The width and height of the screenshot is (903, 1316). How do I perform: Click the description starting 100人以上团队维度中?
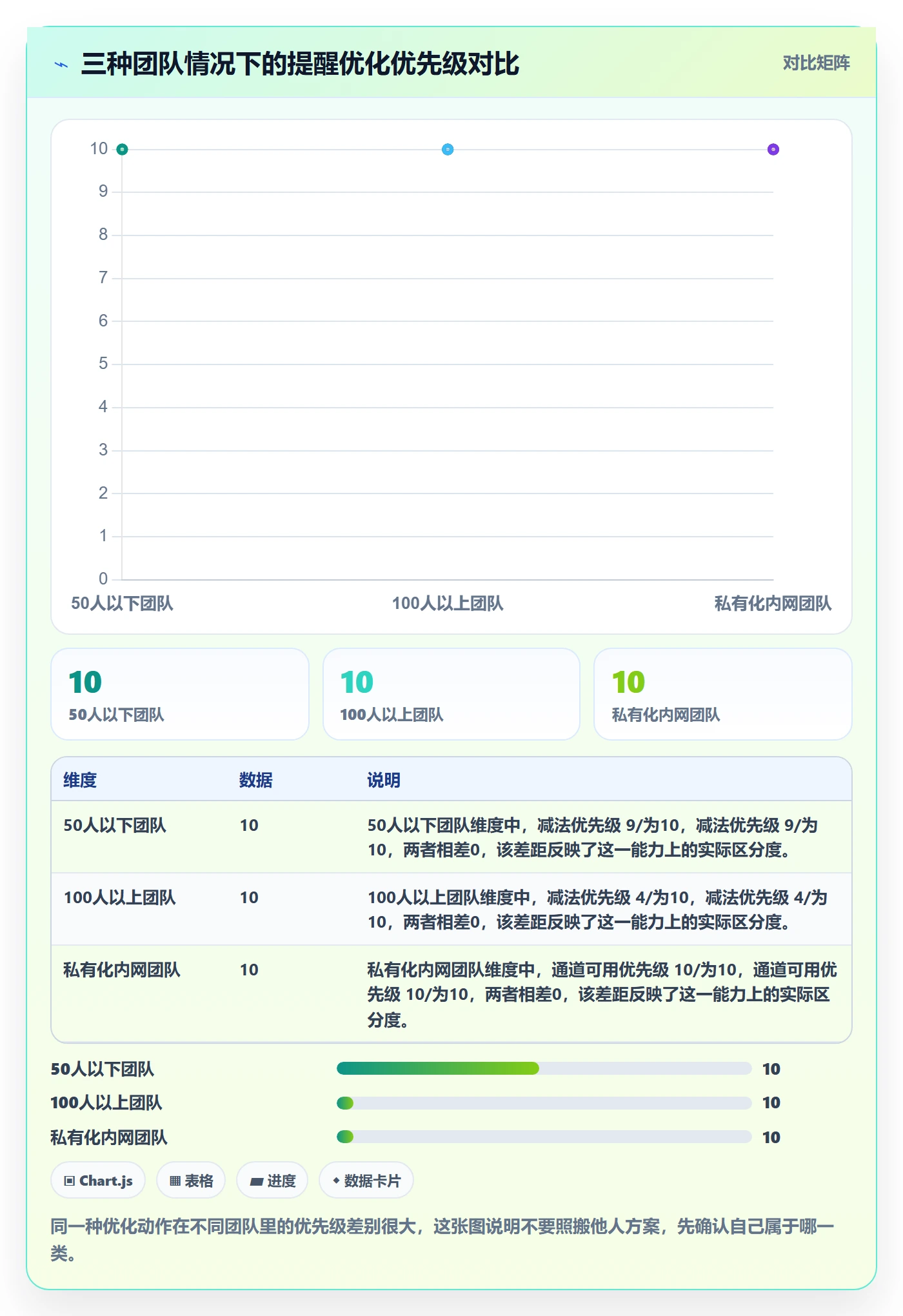coord(597,910)
